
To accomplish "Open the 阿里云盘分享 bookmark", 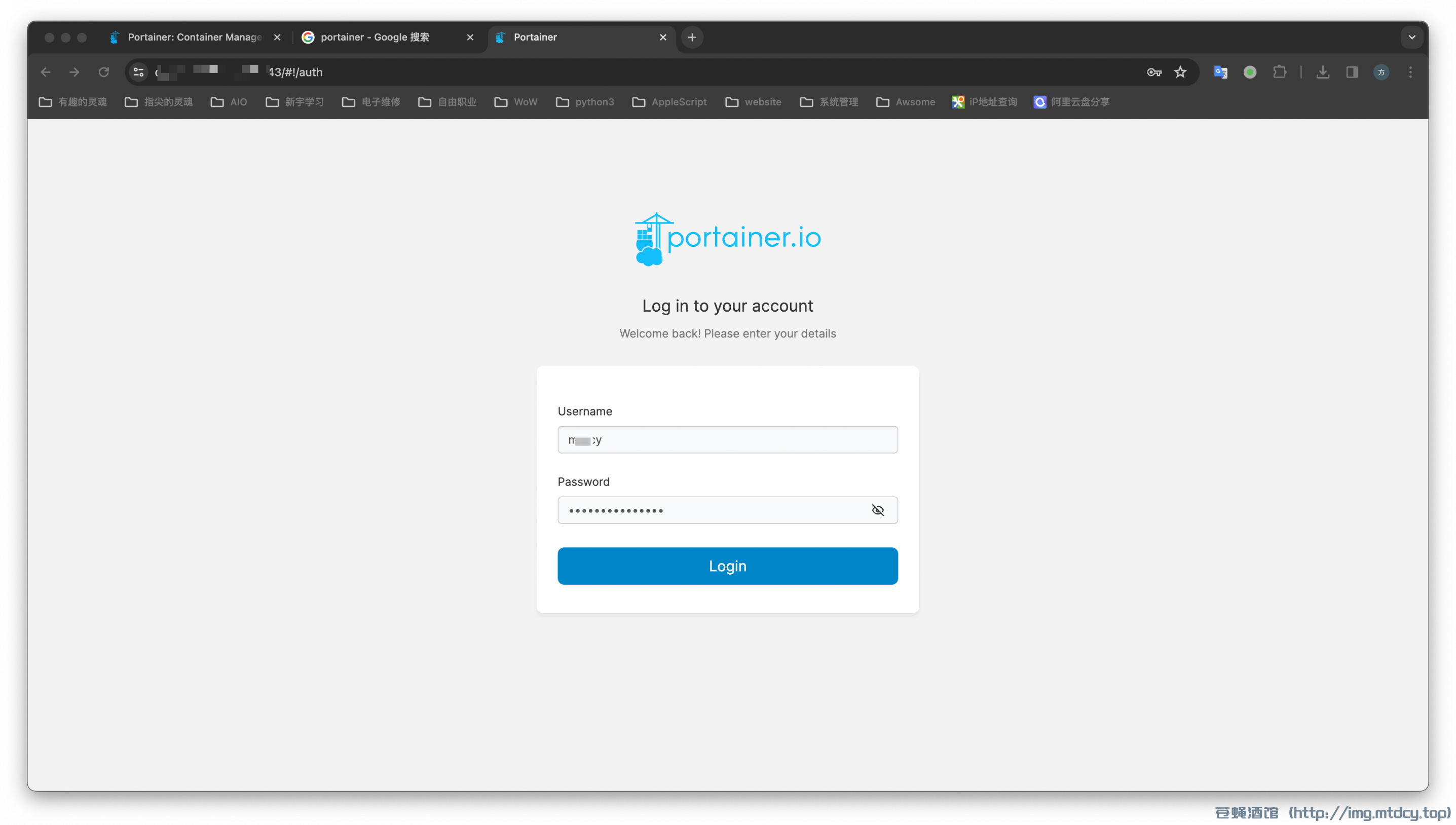I will point(1072,102).
